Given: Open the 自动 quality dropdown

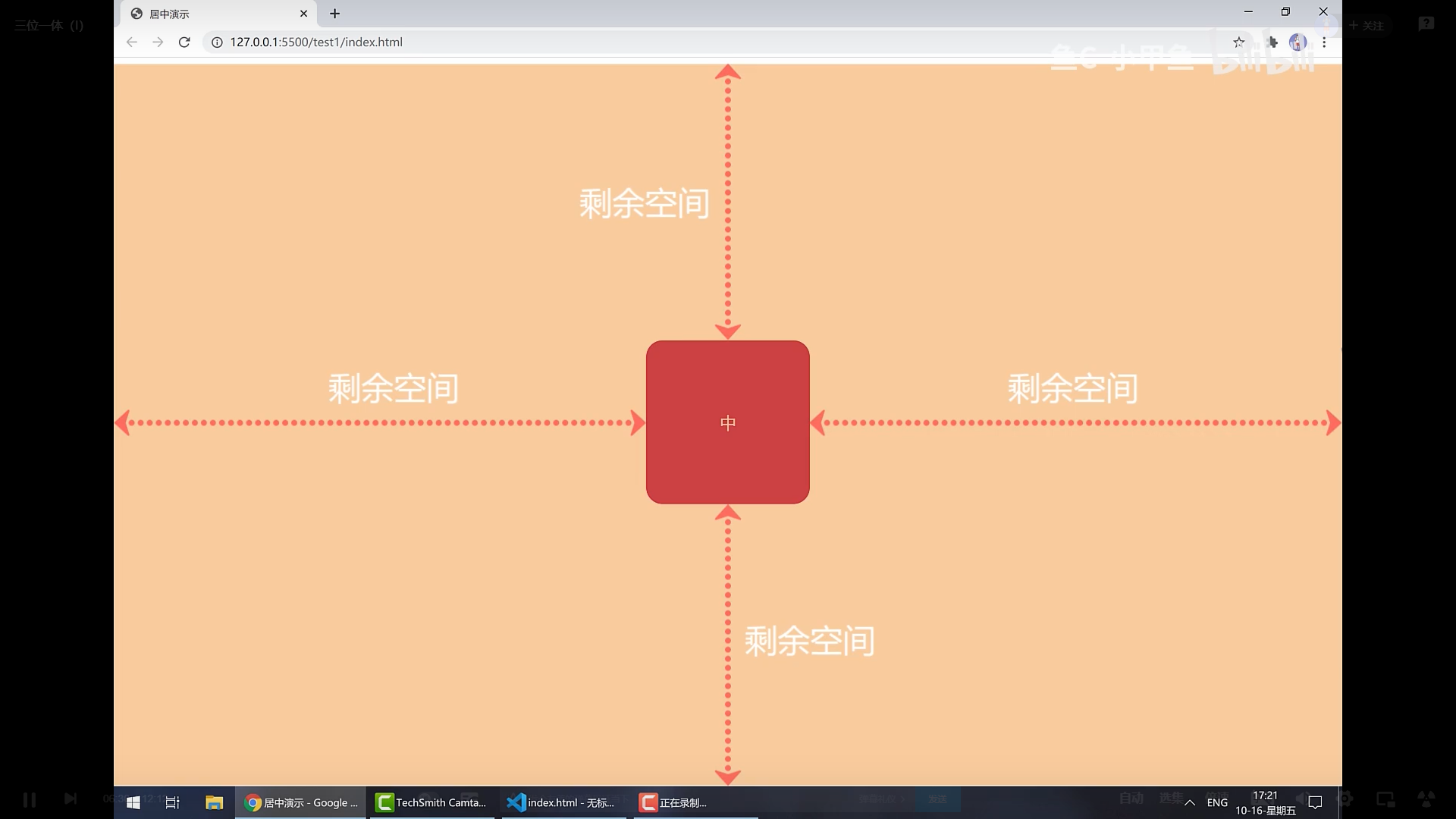Looking at the screenshot, I should pos(1131,798).
